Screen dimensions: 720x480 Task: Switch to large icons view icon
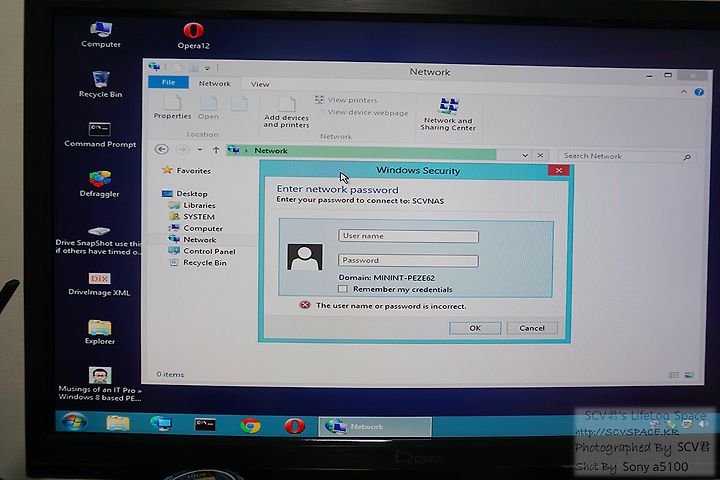coord(689,375)
